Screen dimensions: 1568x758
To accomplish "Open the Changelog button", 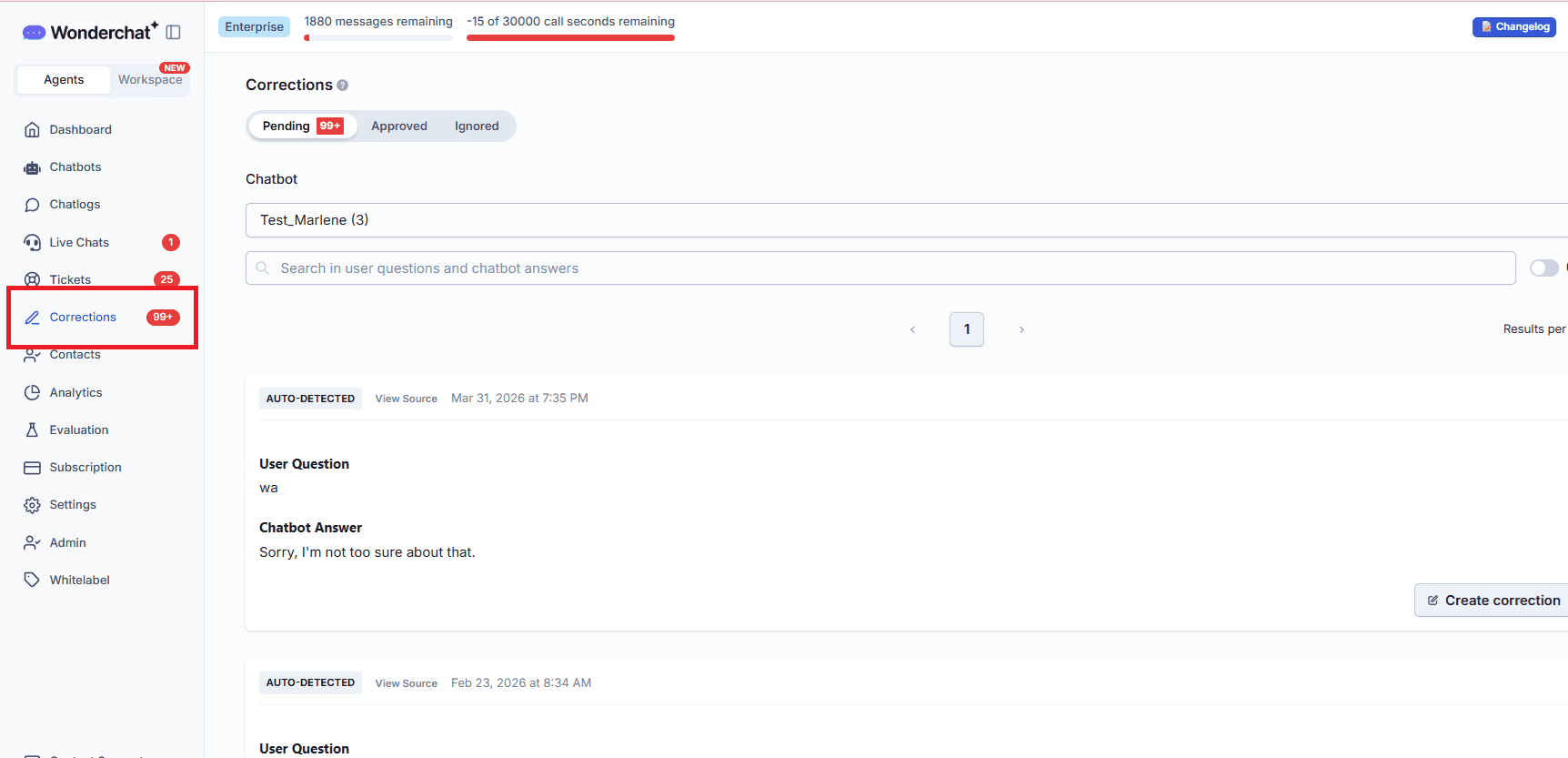I will pos(1514,27).
